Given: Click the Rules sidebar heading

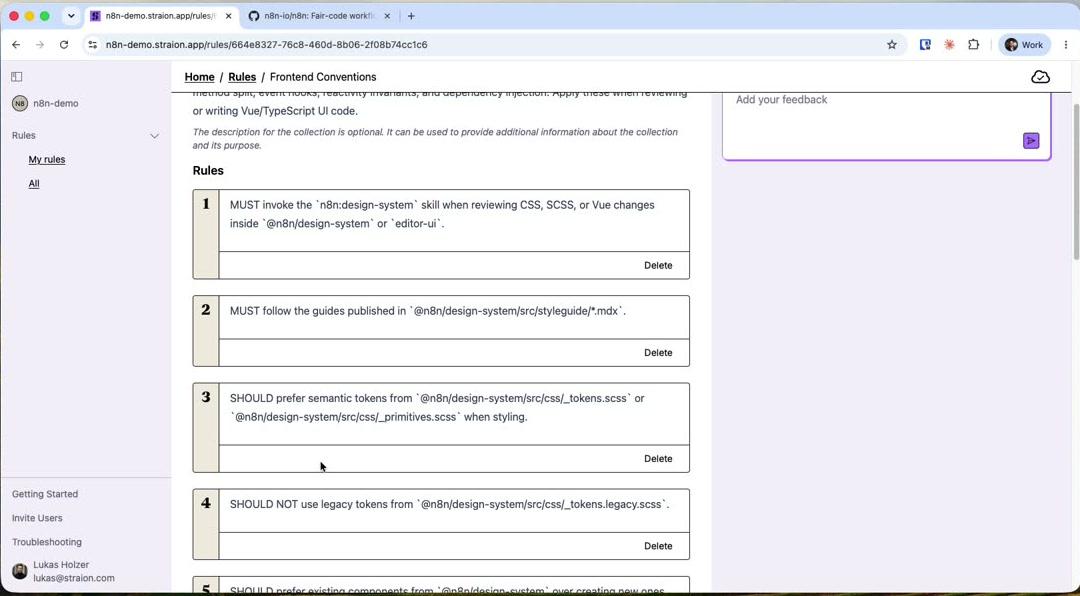Looking at the screenshot, I should tap(23, 136).
